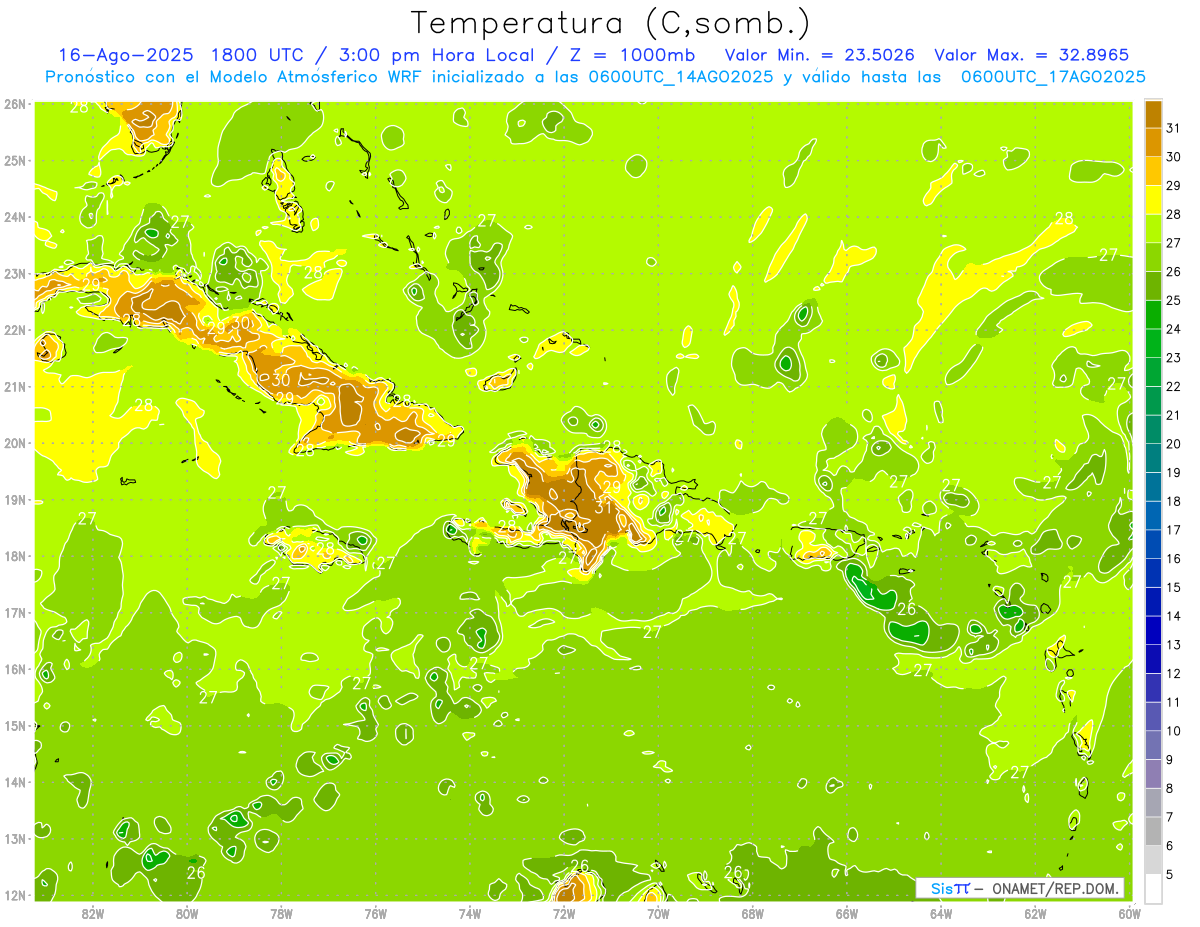The height and width of the screenshot is (927, 1200).
Task: Click the latitude axis label 14N
Action: (15, 782)
